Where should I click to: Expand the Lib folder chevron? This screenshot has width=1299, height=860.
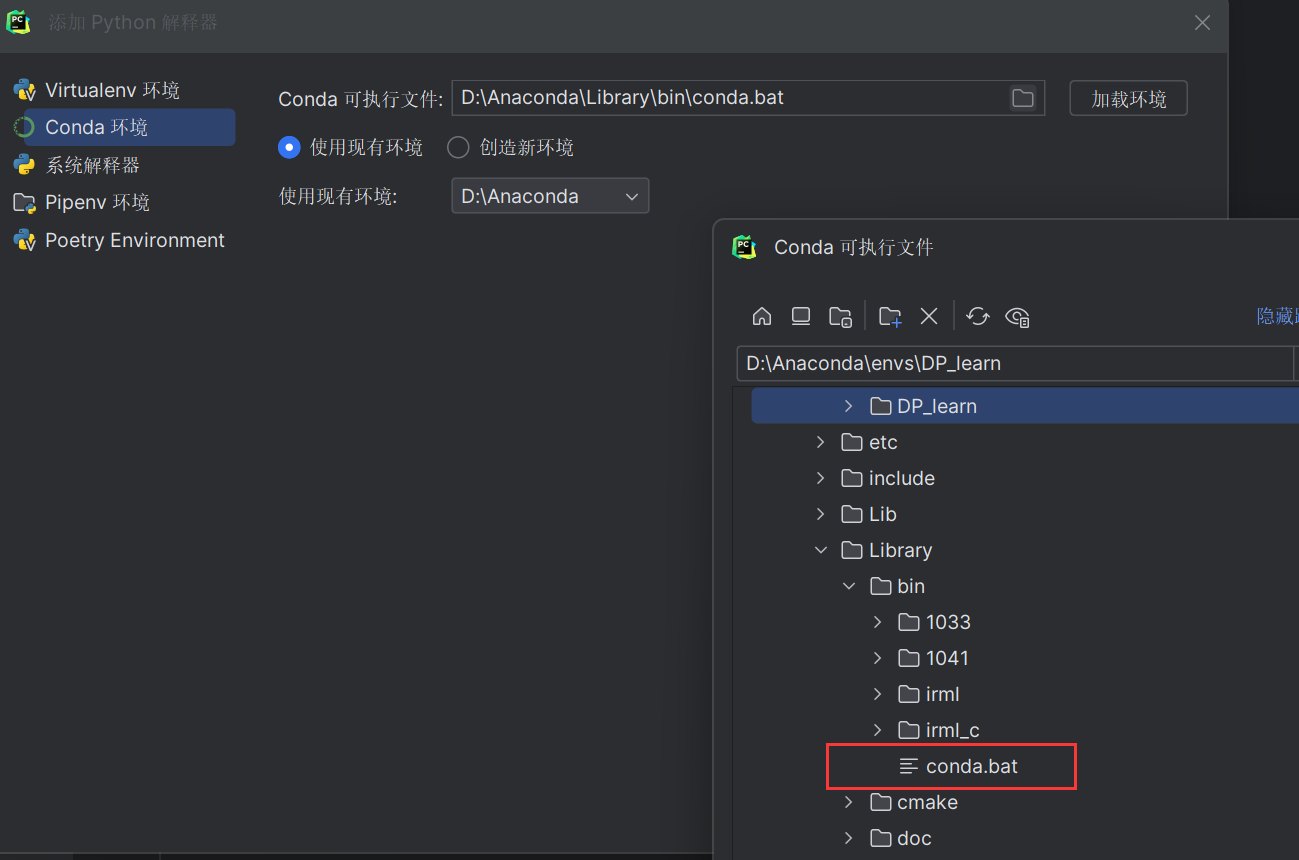point(821,514)
